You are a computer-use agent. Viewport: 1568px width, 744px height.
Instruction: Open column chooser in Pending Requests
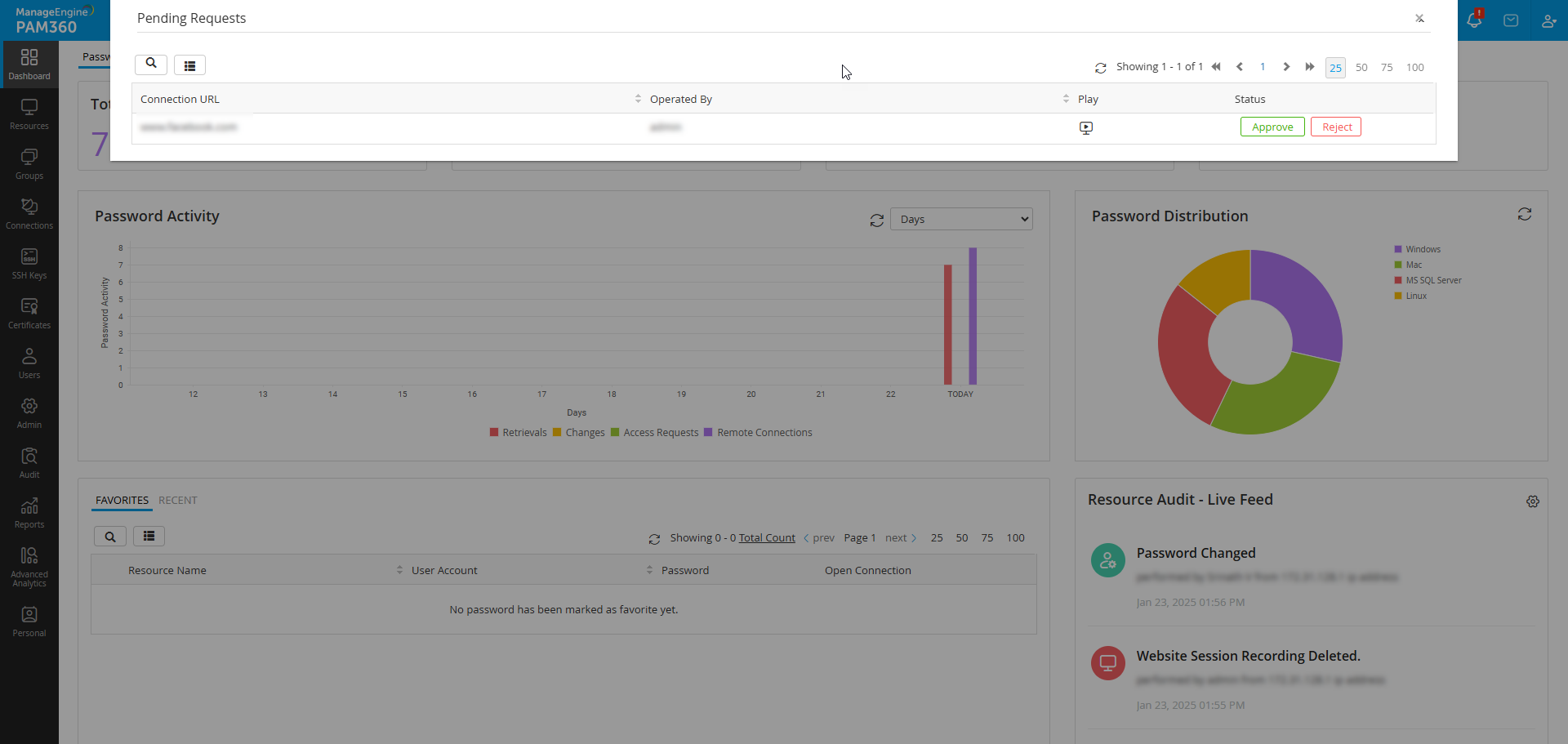[189, 65]
